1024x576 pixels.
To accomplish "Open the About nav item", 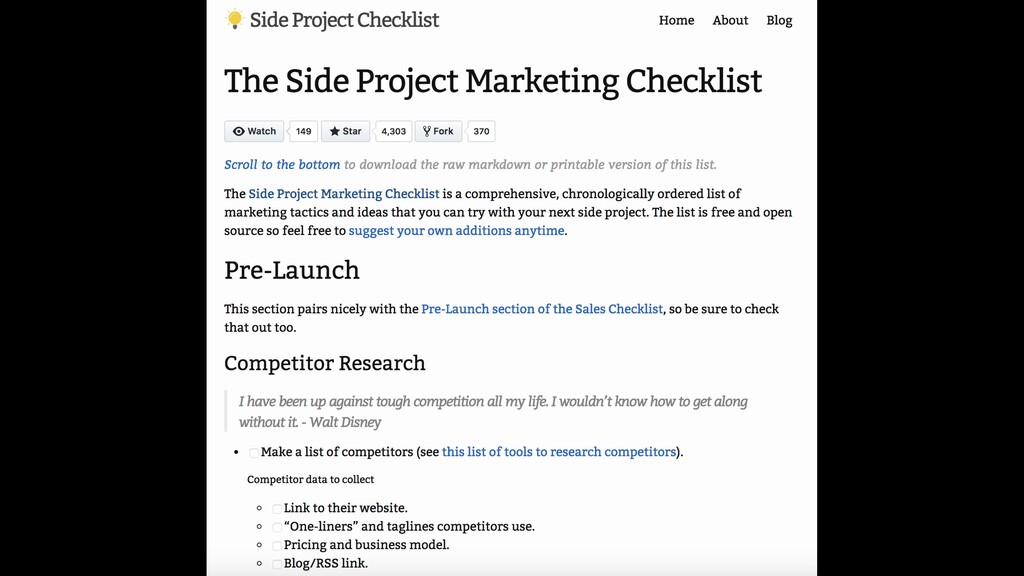I will tap(730, 20).
